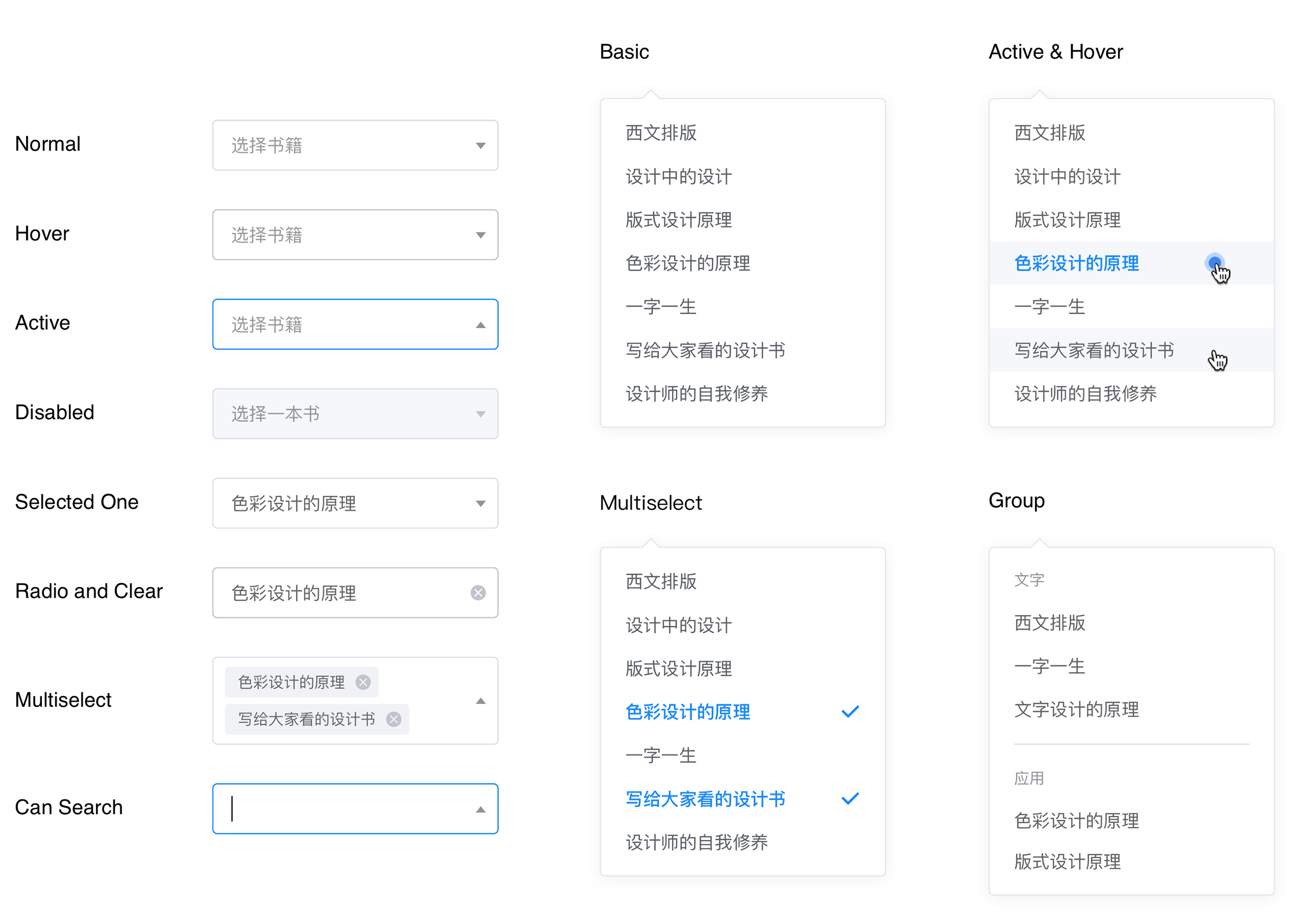Check 一字一生 option in Multiselect dropdown
Viewport: 1295px width, 924px height.
[x=661, y=756]
